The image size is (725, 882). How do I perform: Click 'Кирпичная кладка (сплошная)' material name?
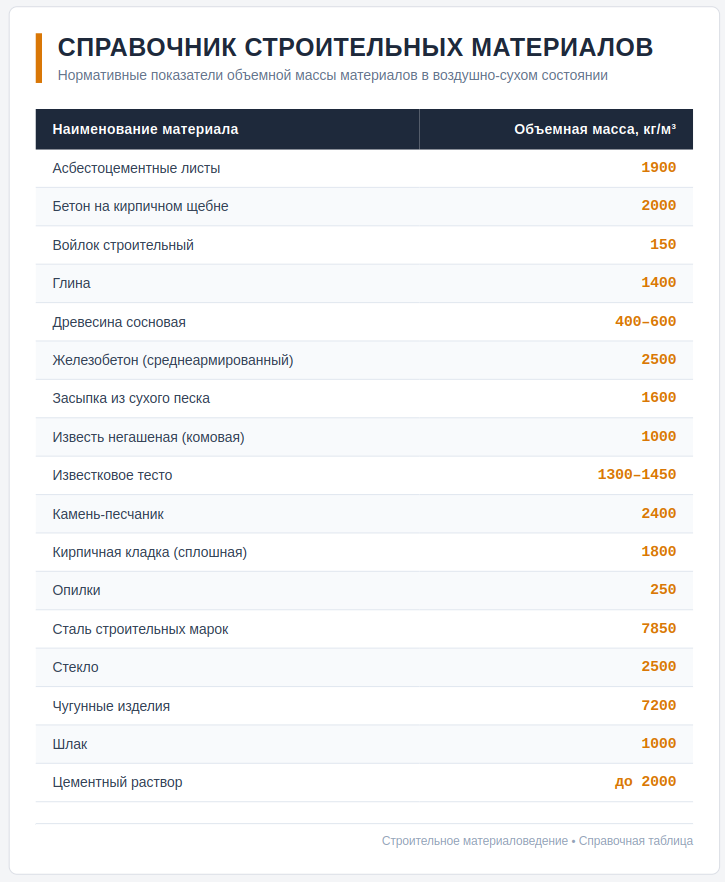tap(150, 552)
